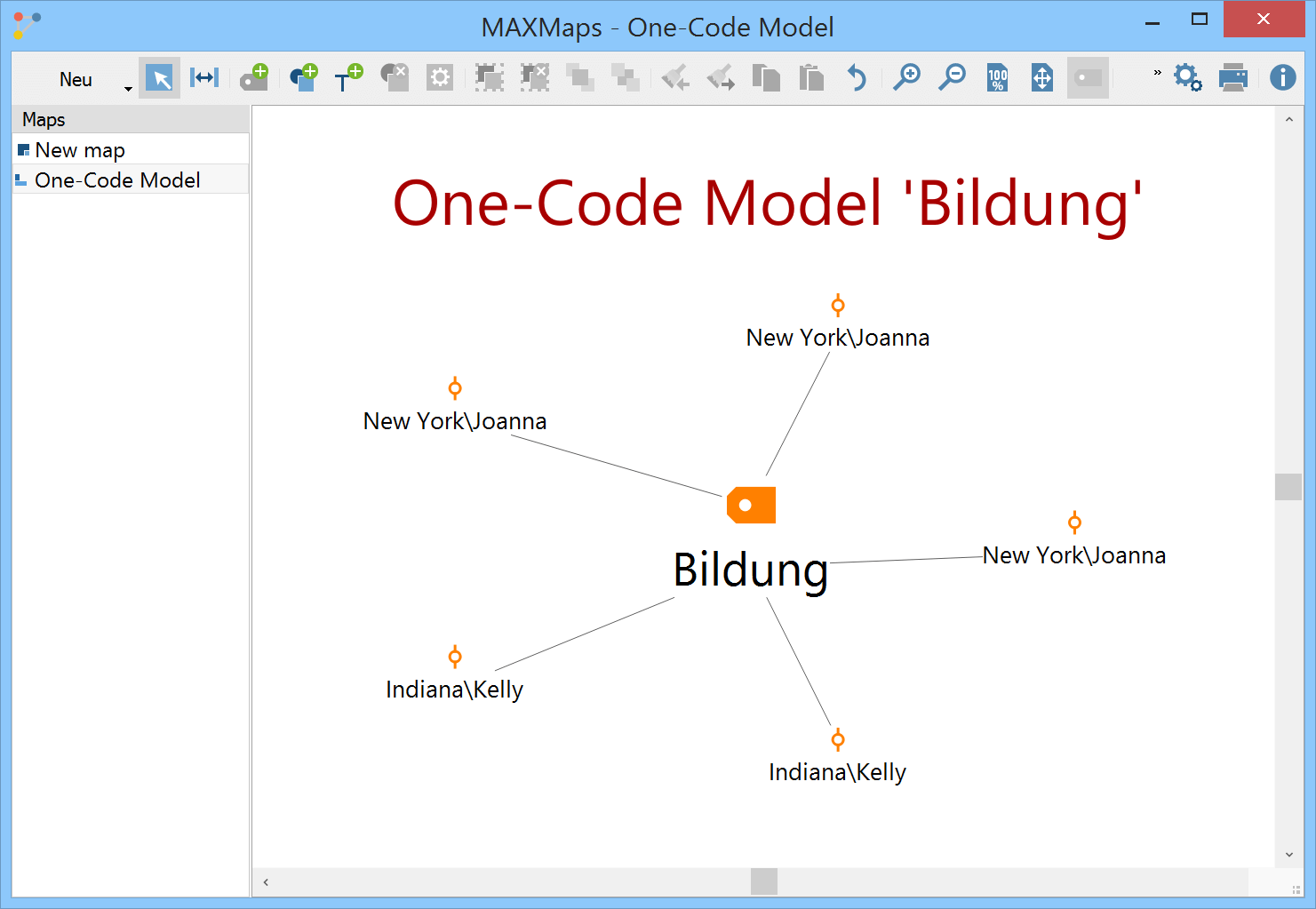The height and width of the screenshot is (909, 1316).
Task: Zoom out of the map
Action: tap(952, 78)
